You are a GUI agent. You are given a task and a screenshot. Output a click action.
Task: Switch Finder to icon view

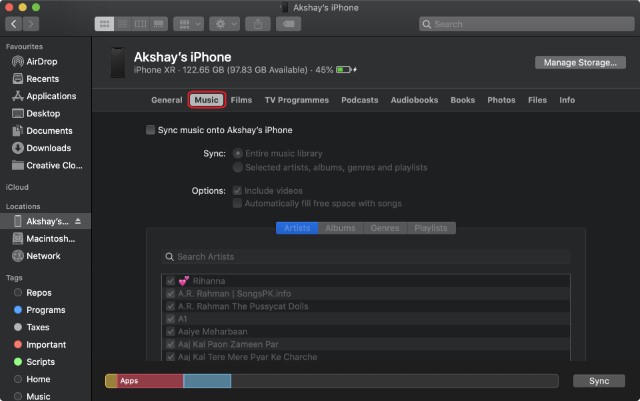pyautogui.click(x=104, y=24)
